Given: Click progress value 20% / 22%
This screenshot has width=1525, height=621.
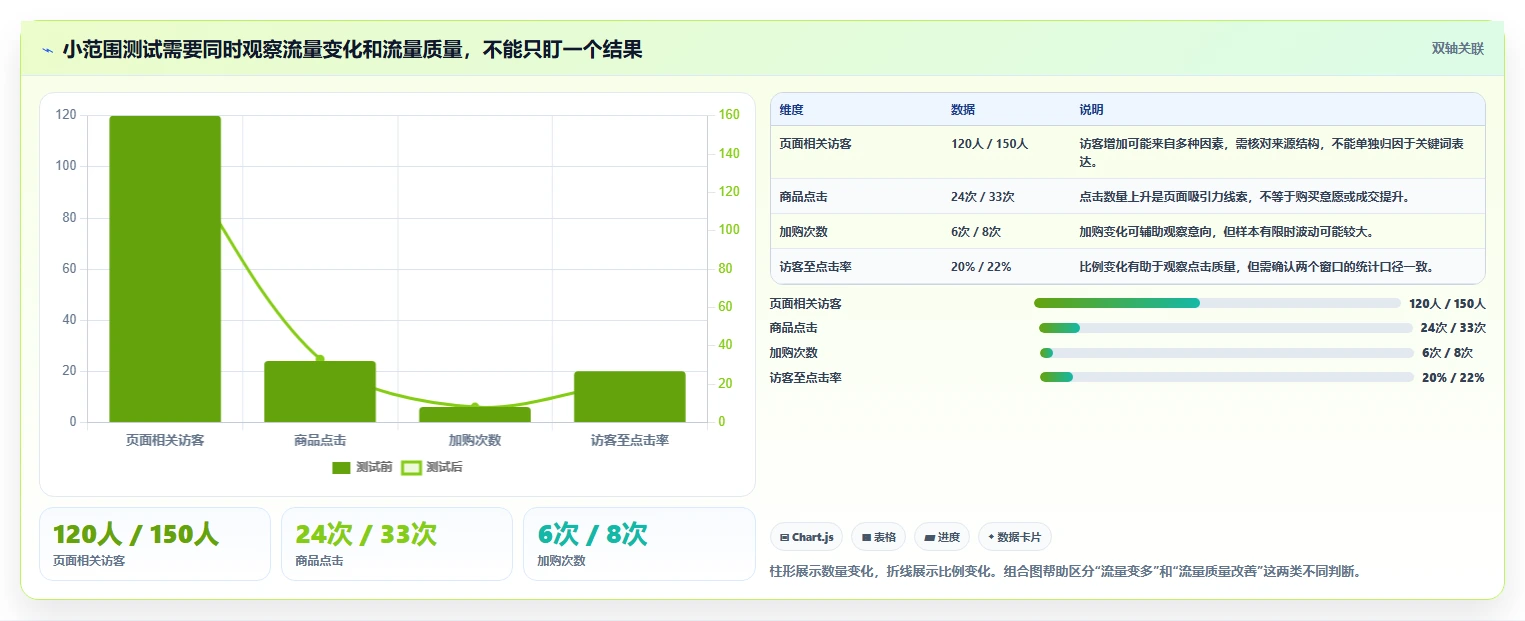Looking at the screenshot, I should click(1453, 378).
